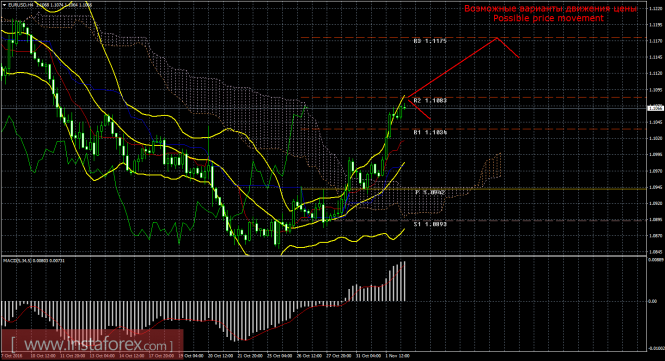Click the 1 Nov 12:00 label on the time axis
The image size is (665, 361).
(x=397, y=356)
